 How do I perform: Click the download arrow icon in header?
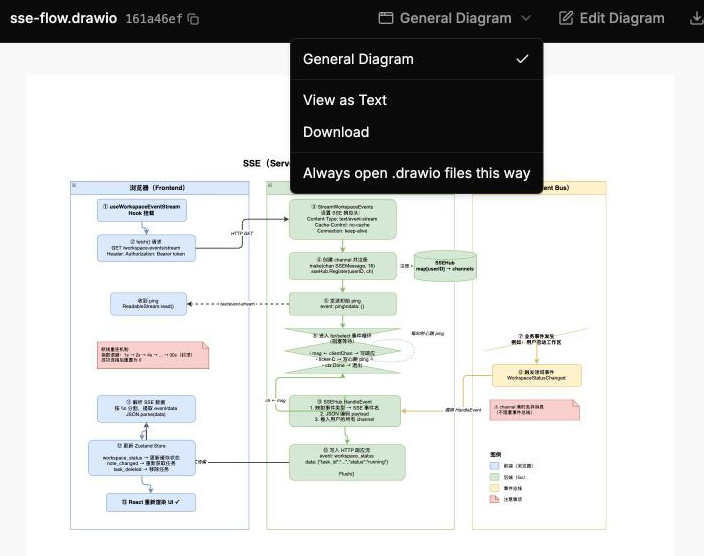(696, 18)
